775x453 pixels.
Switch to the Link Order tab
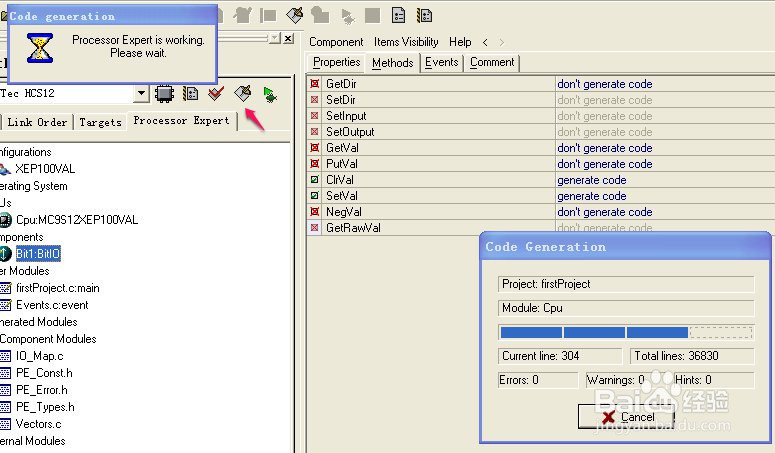(x=37, y=122)
